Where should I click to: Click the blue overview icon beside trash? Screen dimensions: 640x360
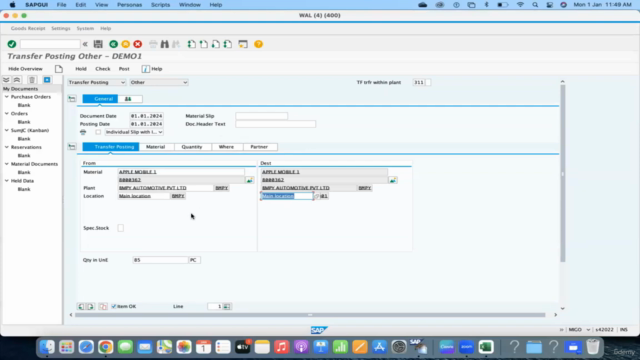[x=47, y=80]
